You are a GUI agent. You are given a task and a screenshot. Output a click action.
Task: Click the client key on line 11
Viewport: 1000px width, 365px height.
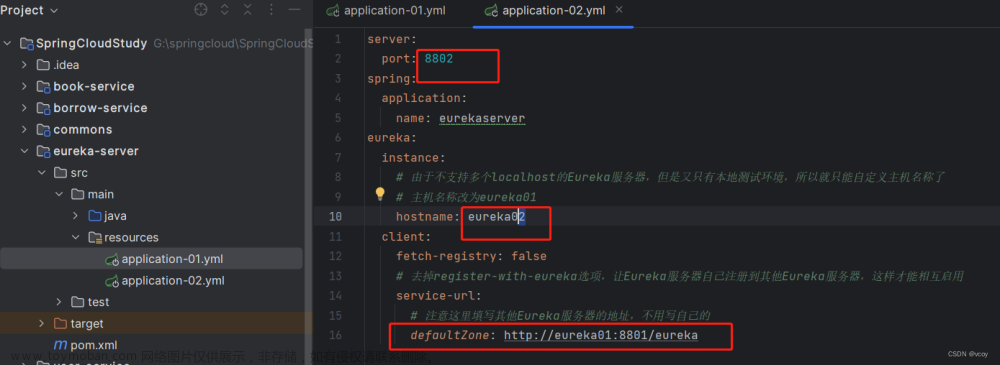click(402, 236)
